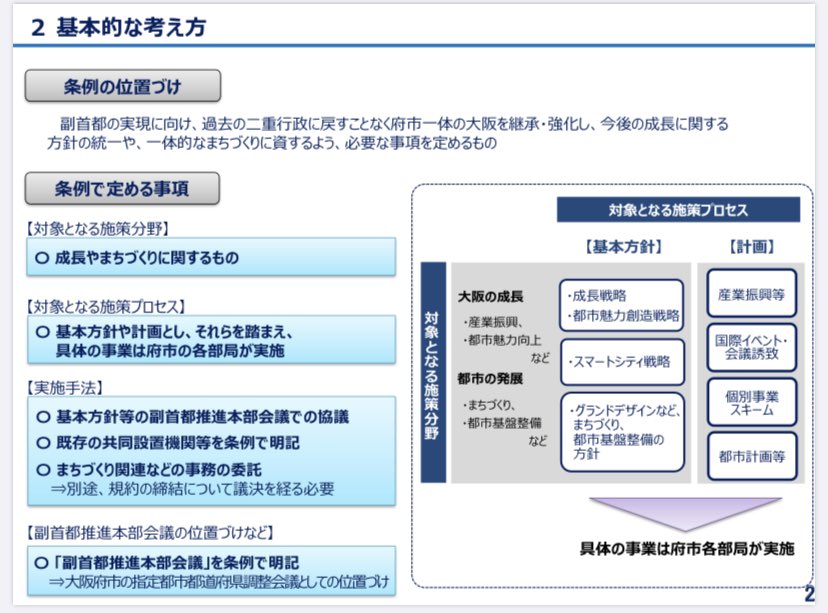Click the text '基本方針や計画とし、それらを踏まえ、'
The width and height of the screenshot is (828, 613).
click(x=174, y=332)
